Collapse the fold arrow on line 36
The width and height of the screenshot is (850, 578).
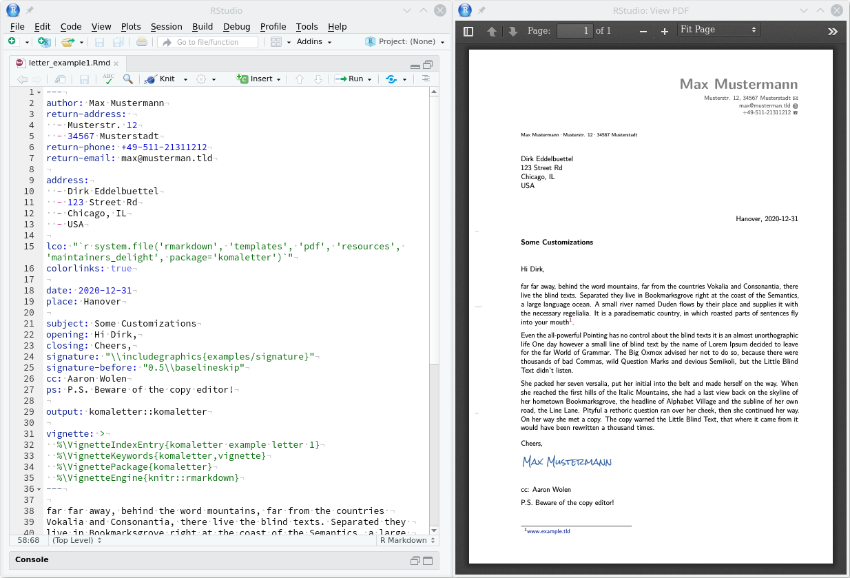38,489
